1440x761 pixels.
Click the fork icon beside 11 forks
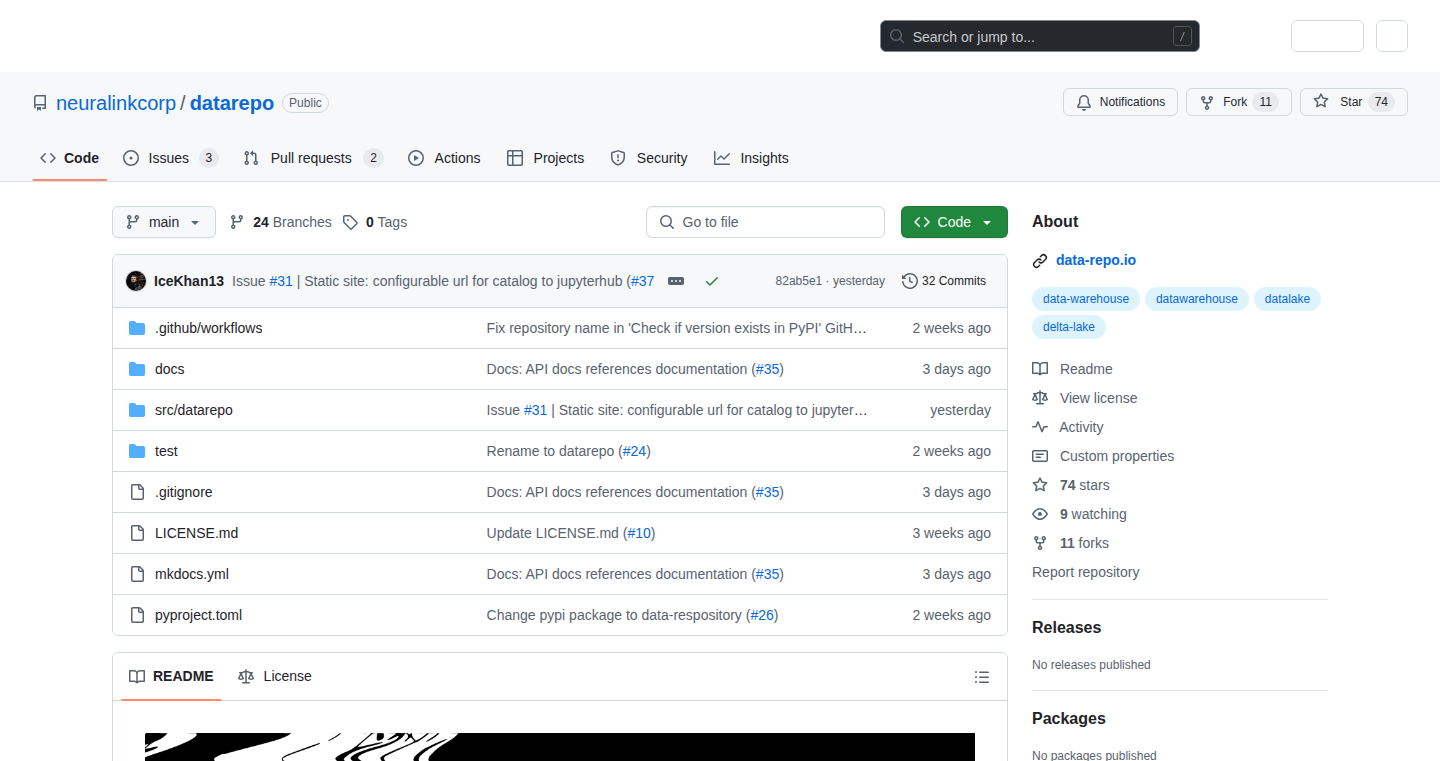(1040, 543)
